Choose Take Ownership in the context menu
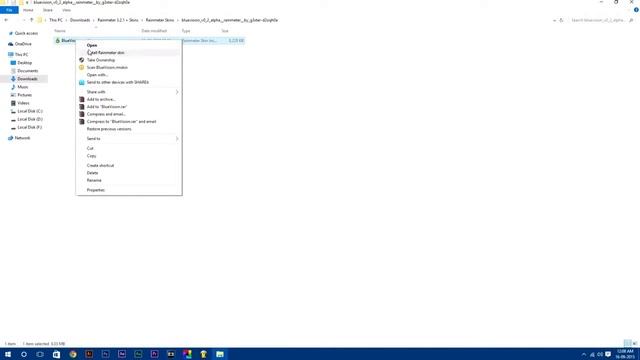 click(x=101, y=60)
